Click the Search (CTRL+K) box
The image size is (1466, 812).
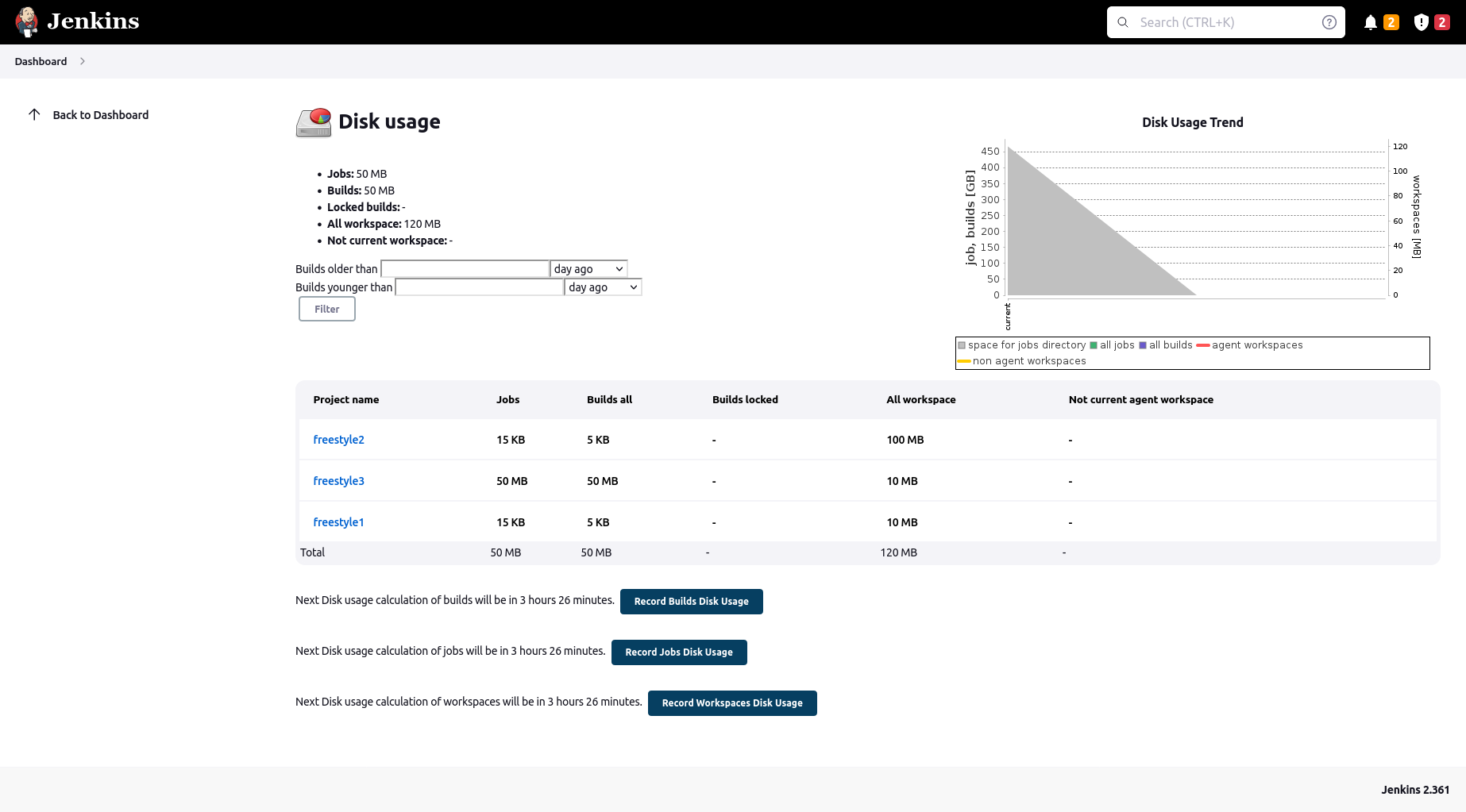coord(1225,22)
